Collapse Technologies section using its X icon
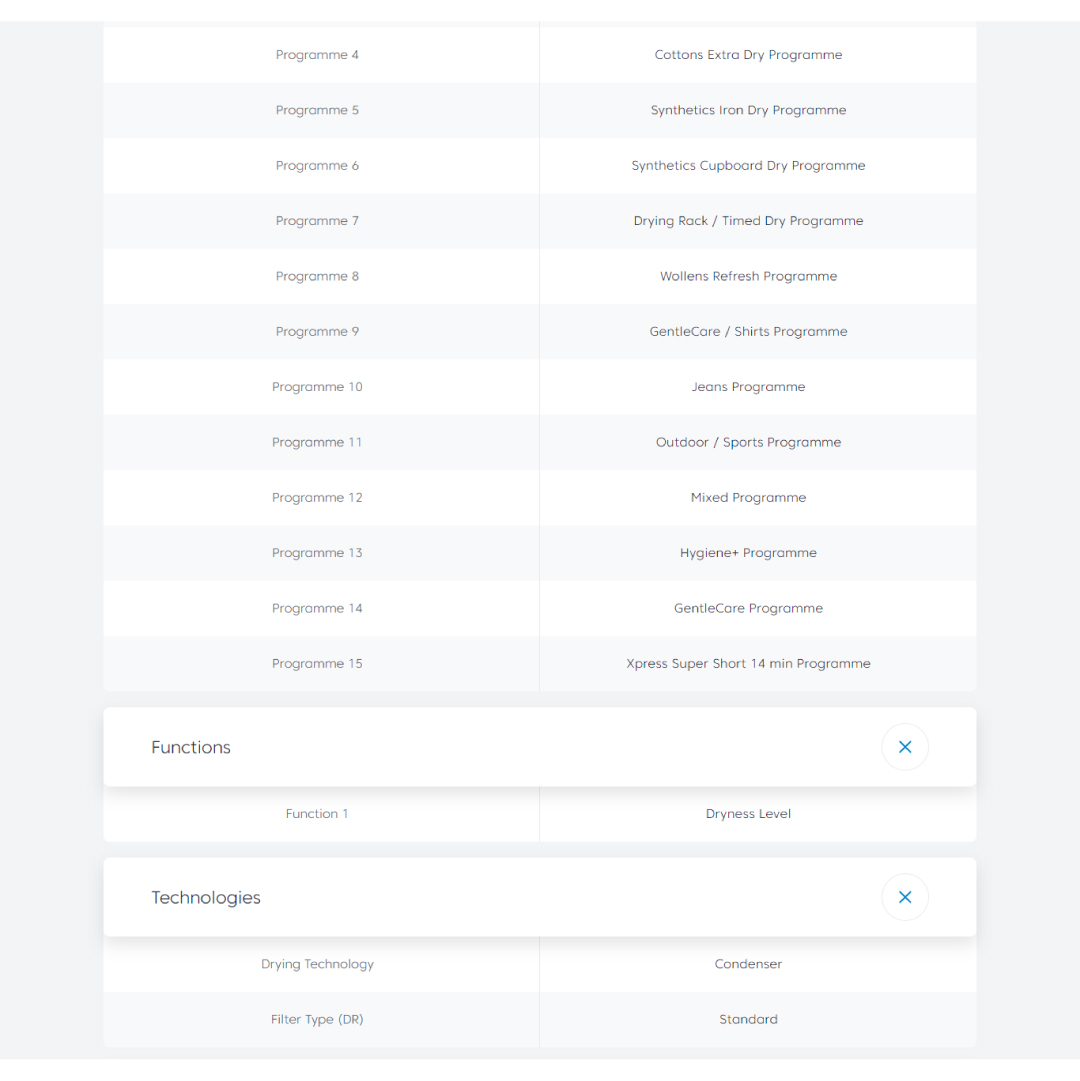The width and height of the screenshot is (1080, 1081). click(904, 897)
